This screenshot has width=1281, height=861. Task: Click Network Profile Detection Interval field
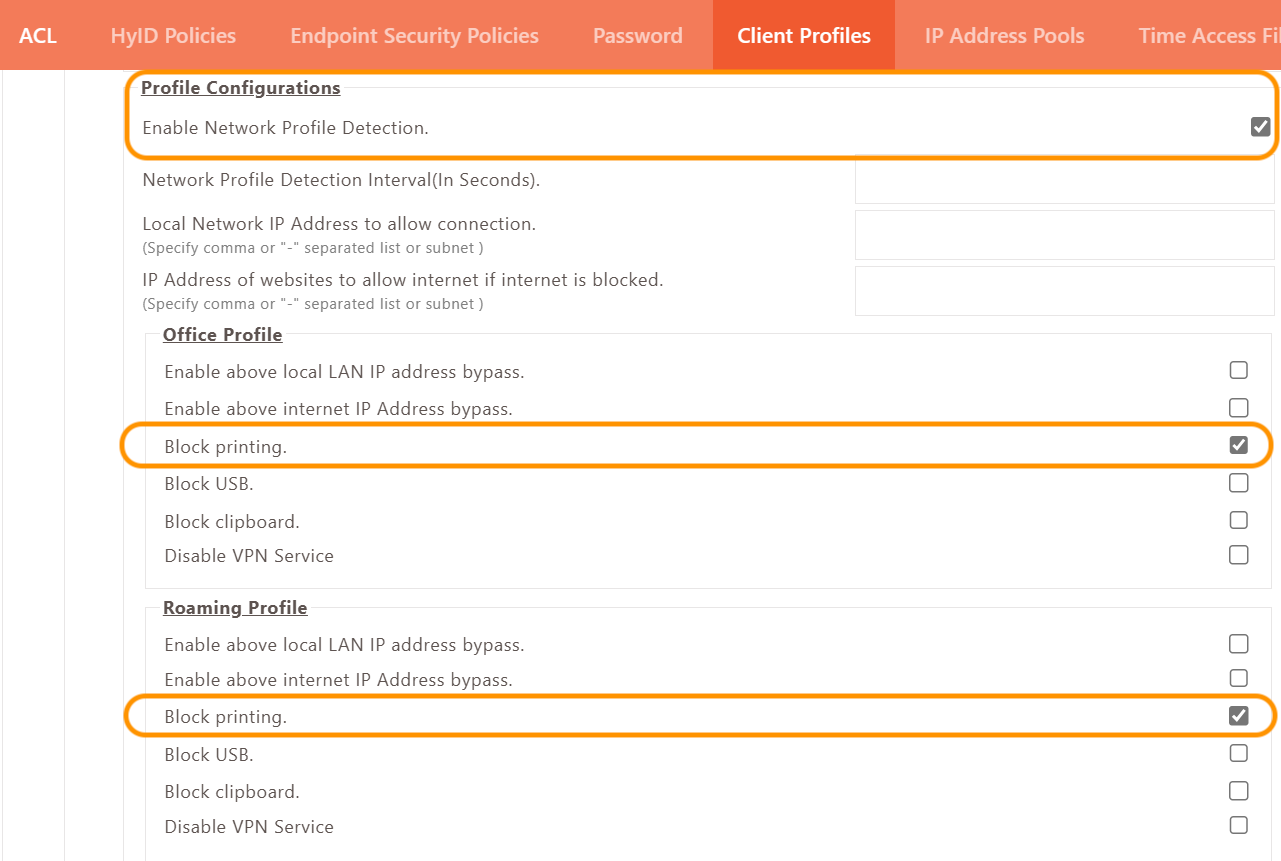click(x=1064, y=180)
